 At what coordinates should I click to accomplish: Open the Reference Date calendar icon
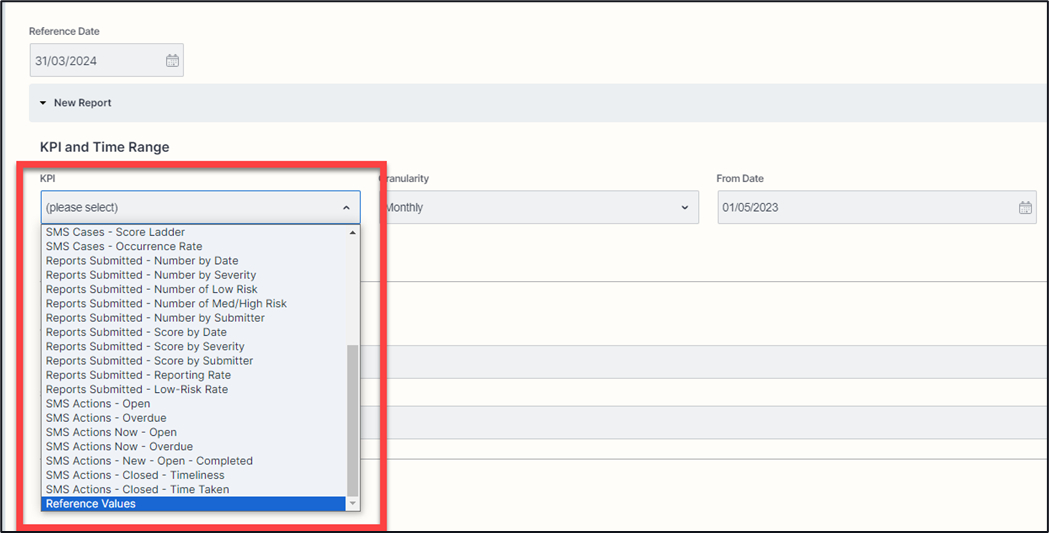pos(172,61)
